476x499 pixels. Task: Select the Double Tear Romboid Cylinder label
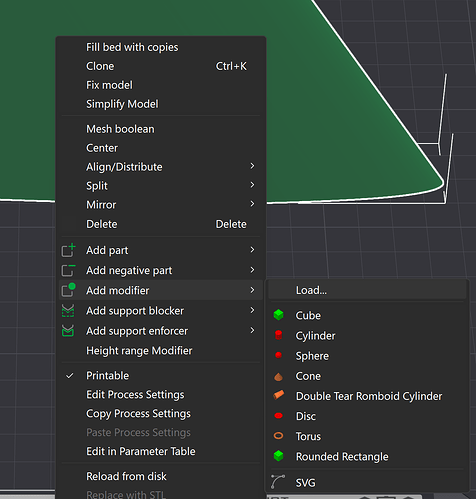[369, 396]
